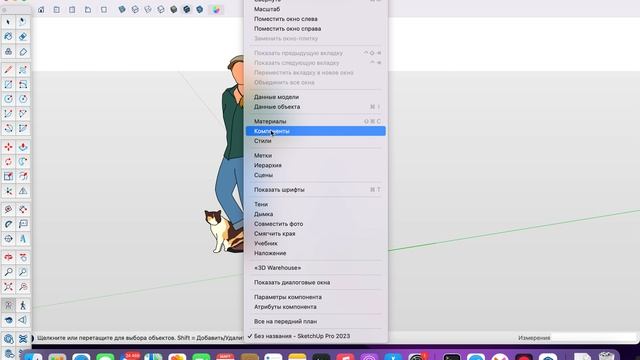Image resolution: width=640 pixels, height=360 pixels.
Task: Choose the Eraser tool
Action: click(23, 36)
